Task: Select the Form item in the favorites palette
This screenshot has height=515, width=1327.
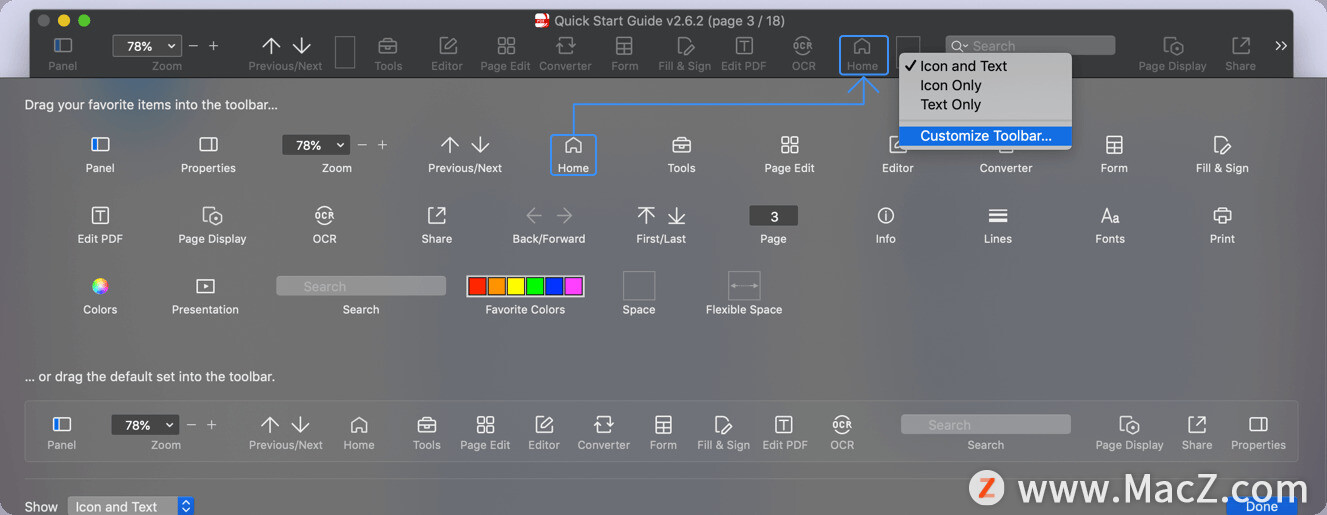Action: (x=1114, y=154)
